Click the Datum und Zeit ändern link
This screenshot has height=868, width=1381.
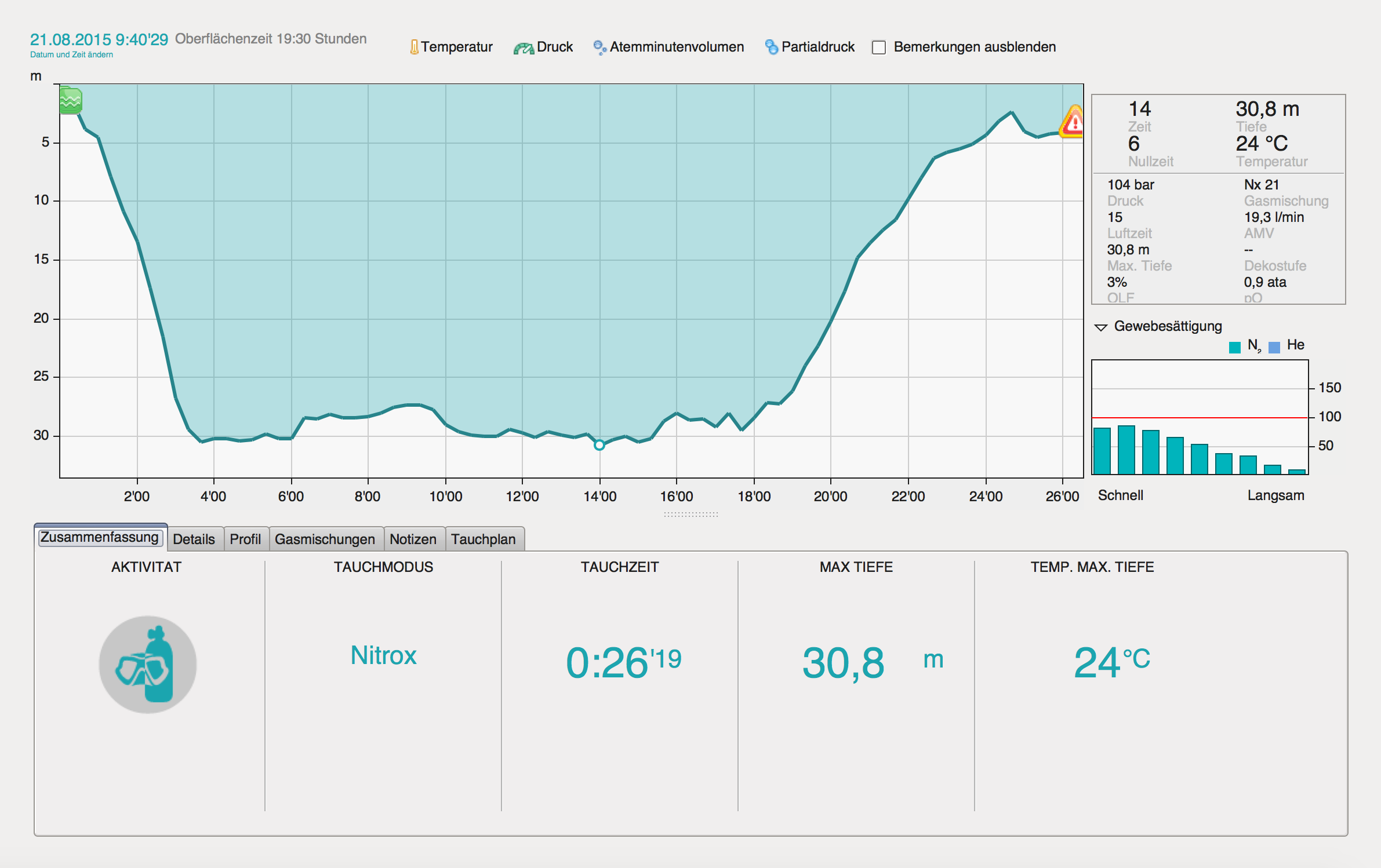71,54
